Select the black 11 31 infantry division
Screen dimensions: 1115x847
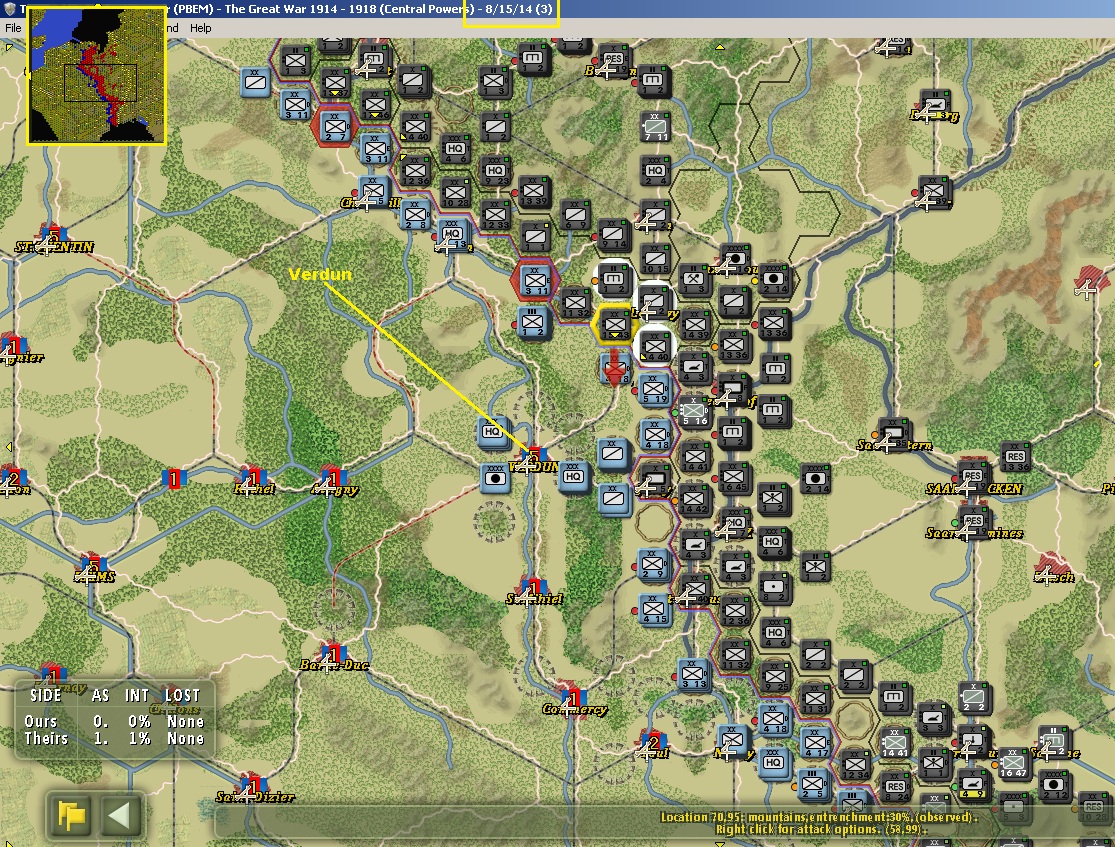click(815, 699)
